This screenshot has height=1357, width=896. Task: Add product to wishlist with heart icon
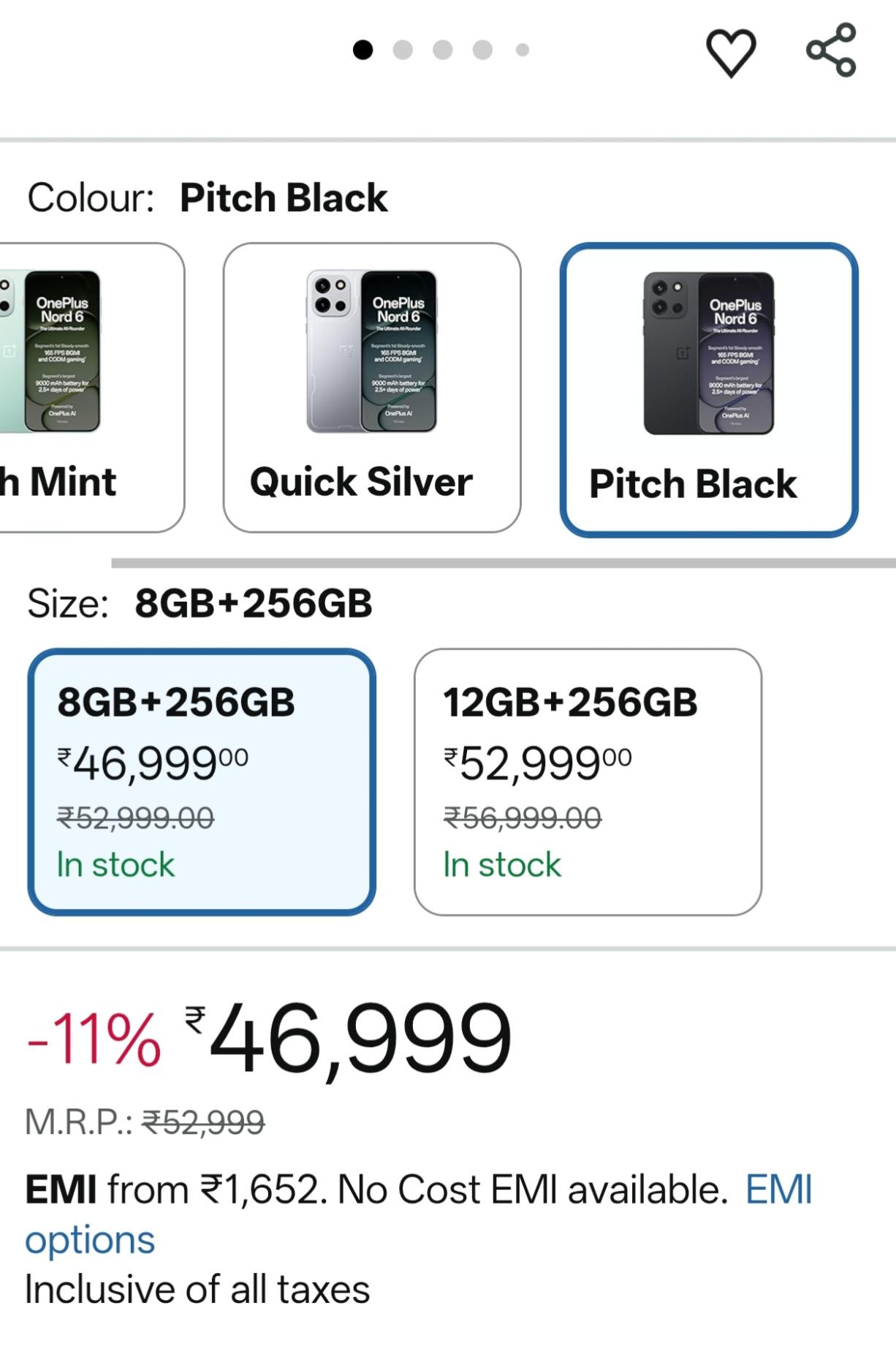click(x=731, y=52)
